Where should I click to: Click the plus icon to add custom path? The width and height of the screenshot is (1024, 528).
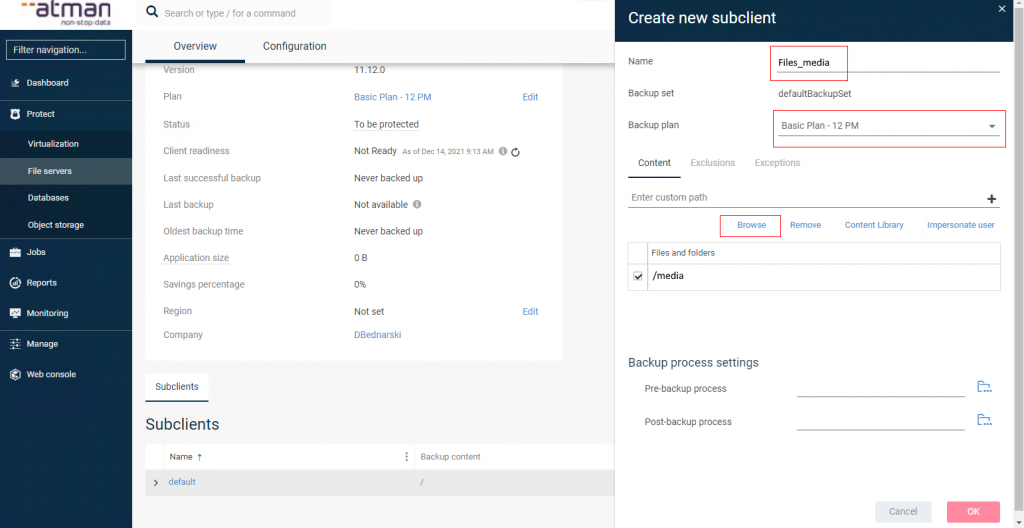tap(991, 199)
